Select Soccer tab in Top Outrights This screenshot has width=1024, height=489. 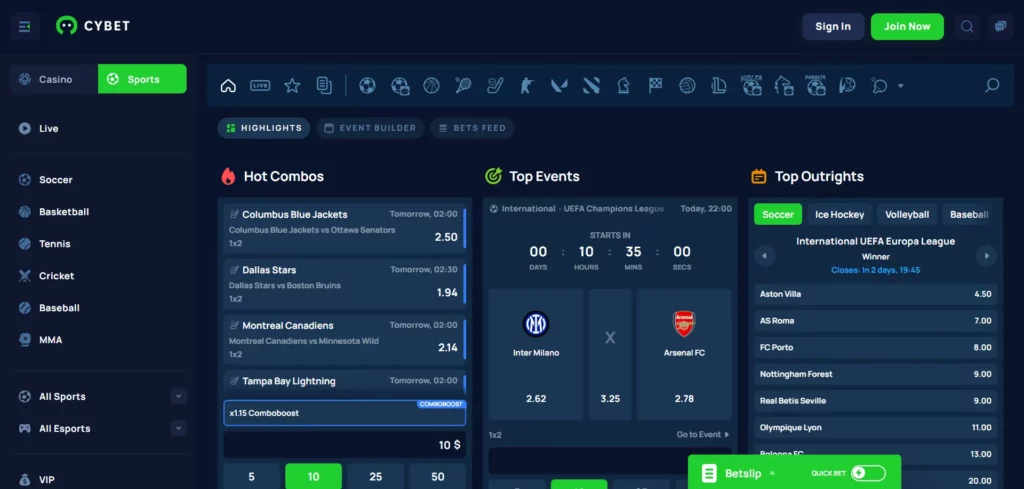778,214
